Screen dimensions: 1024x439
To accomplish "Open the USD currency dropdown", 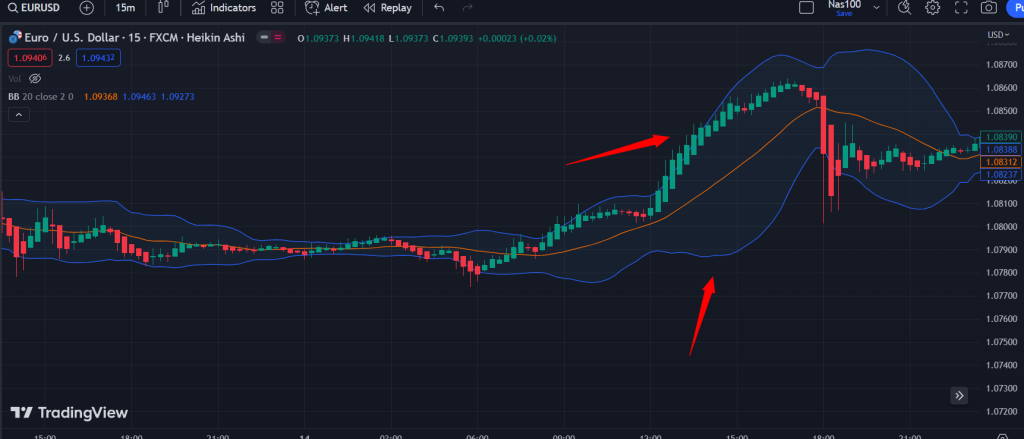I will pos(997,35).
